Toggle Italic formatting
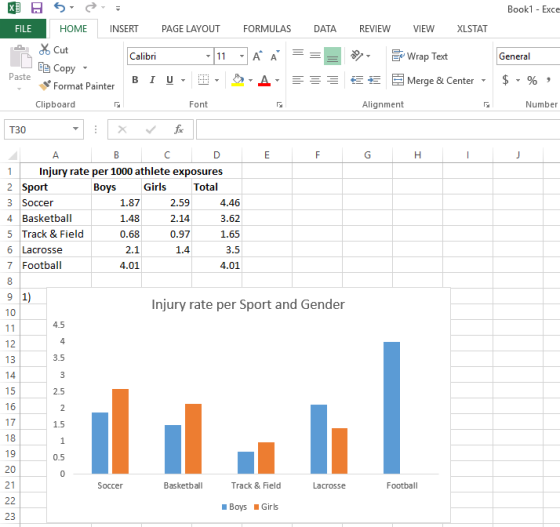The image size is (560, 527). pyautogui.click(x=152, y=80)
